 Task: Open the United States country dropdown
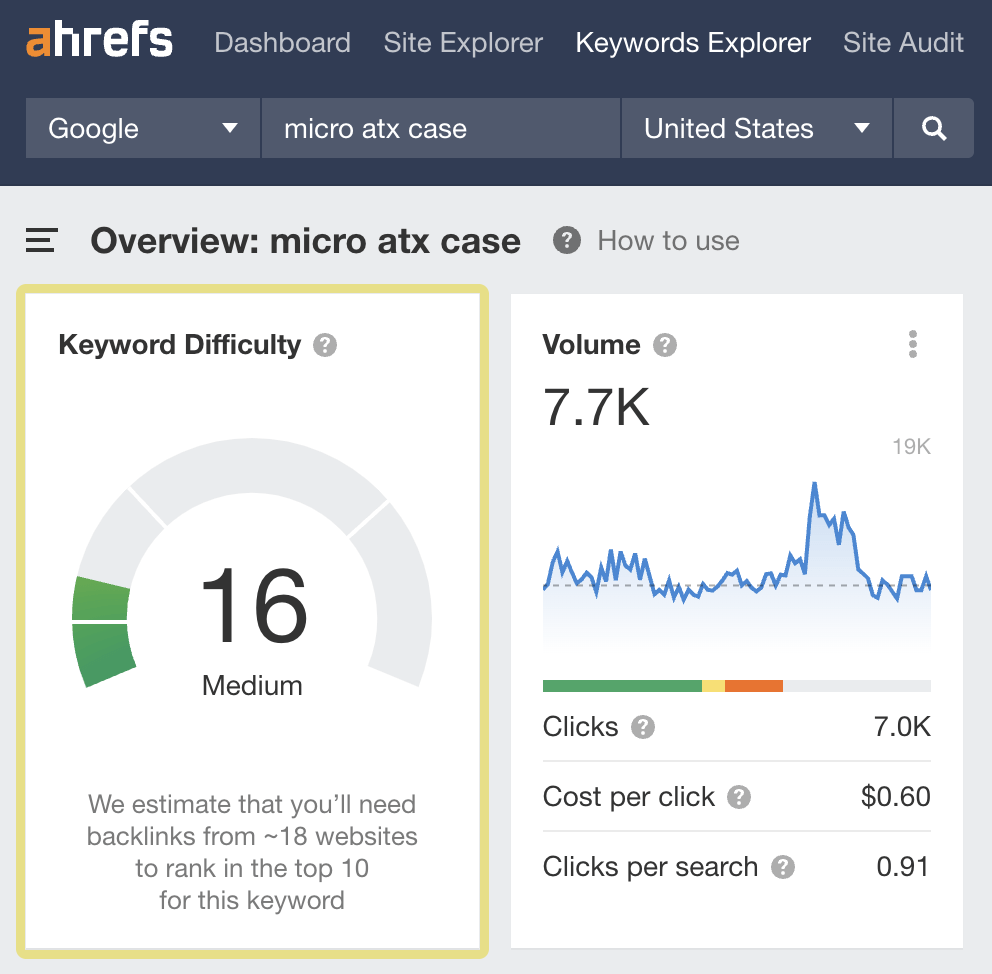[755, 128]
